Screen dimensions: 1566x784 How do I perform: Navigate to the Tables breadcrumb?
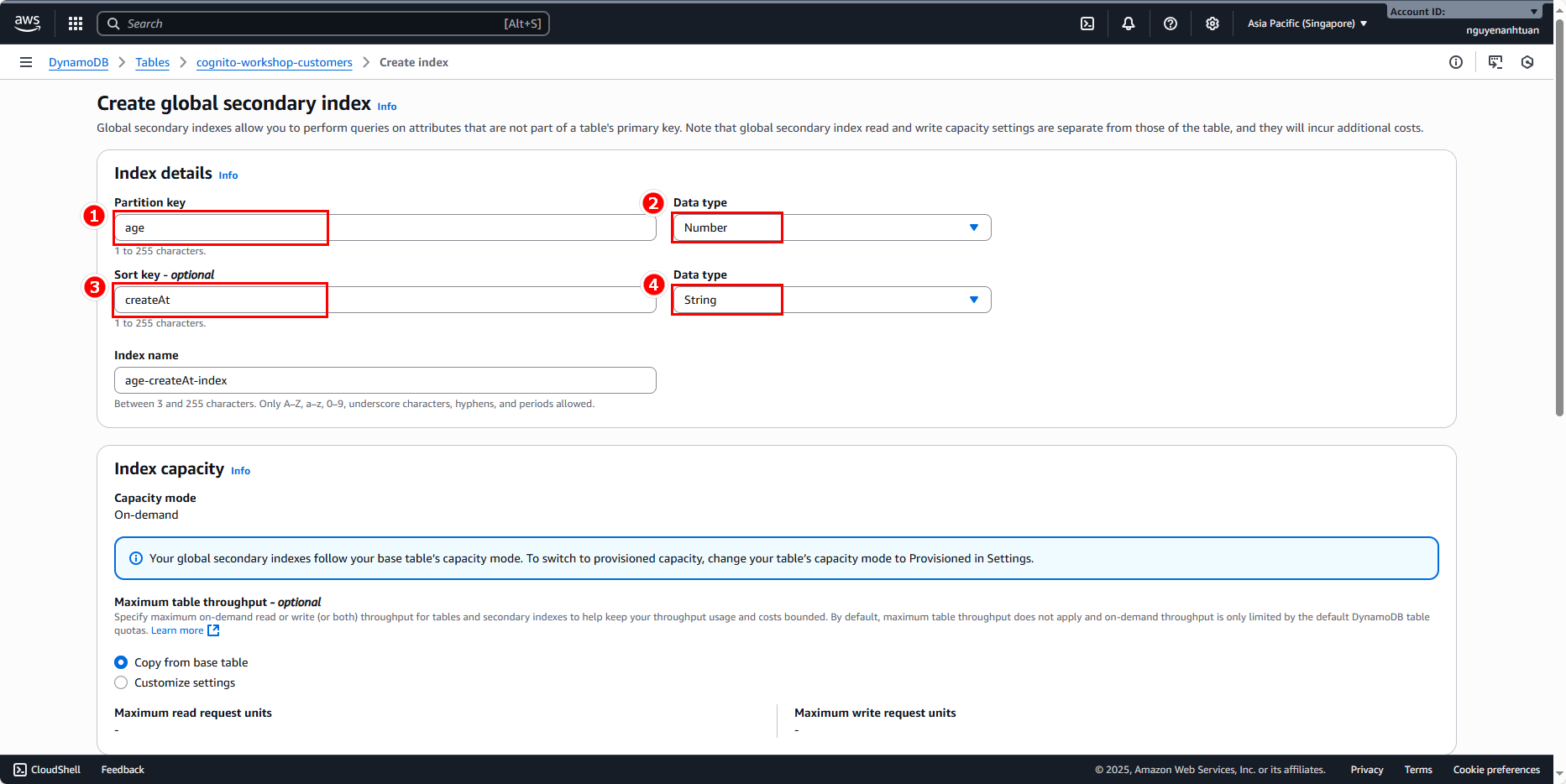coord(152,62)
